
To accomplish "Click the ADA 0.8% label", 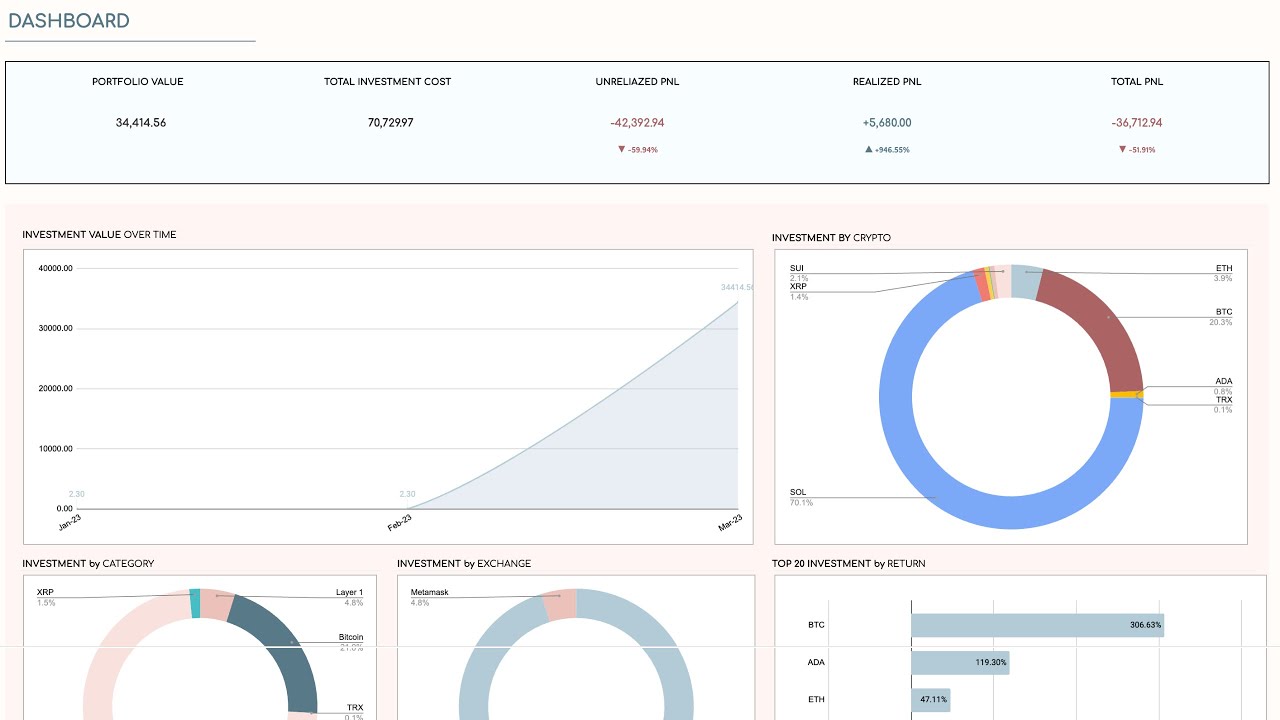I will click(x=1223, y=386).
